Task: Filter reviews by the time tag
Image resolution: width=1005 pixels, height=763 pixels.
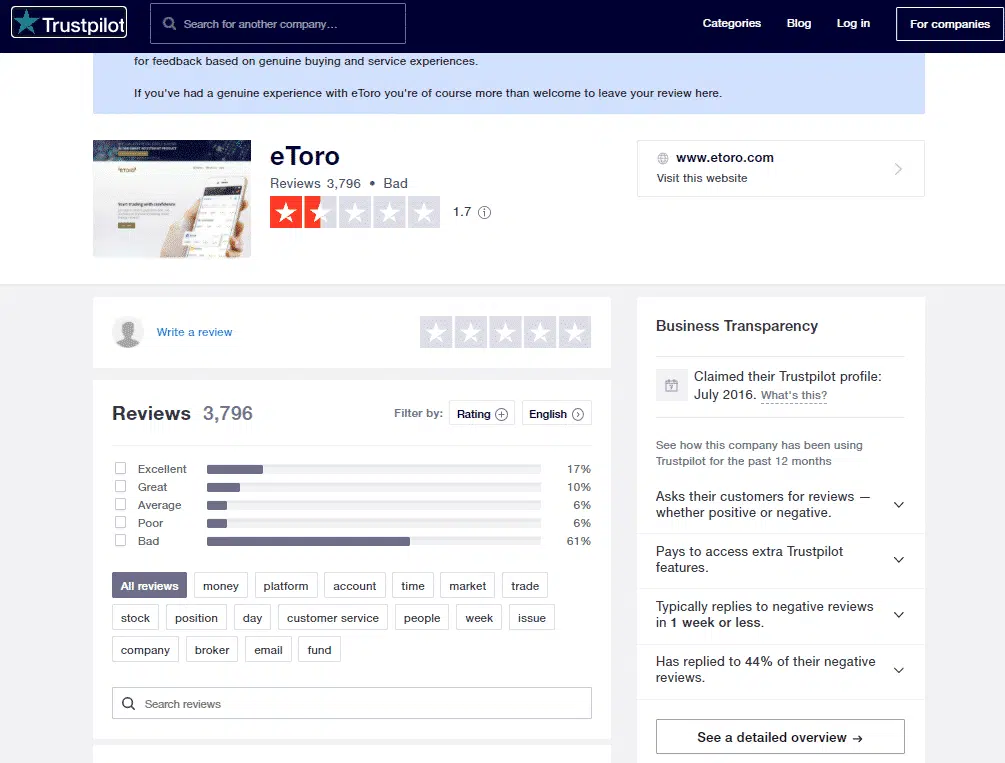Action: [x=413, y=585]
